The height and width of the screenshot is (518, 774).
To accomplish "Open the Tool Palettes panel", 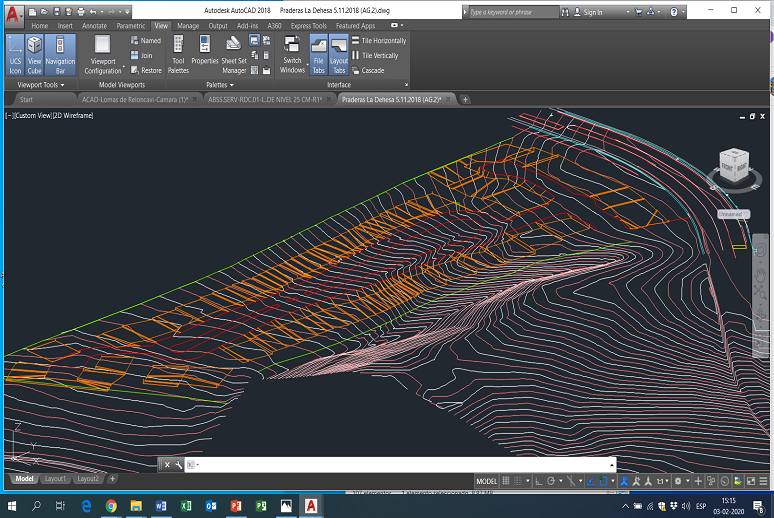I will tap(178, 55).
